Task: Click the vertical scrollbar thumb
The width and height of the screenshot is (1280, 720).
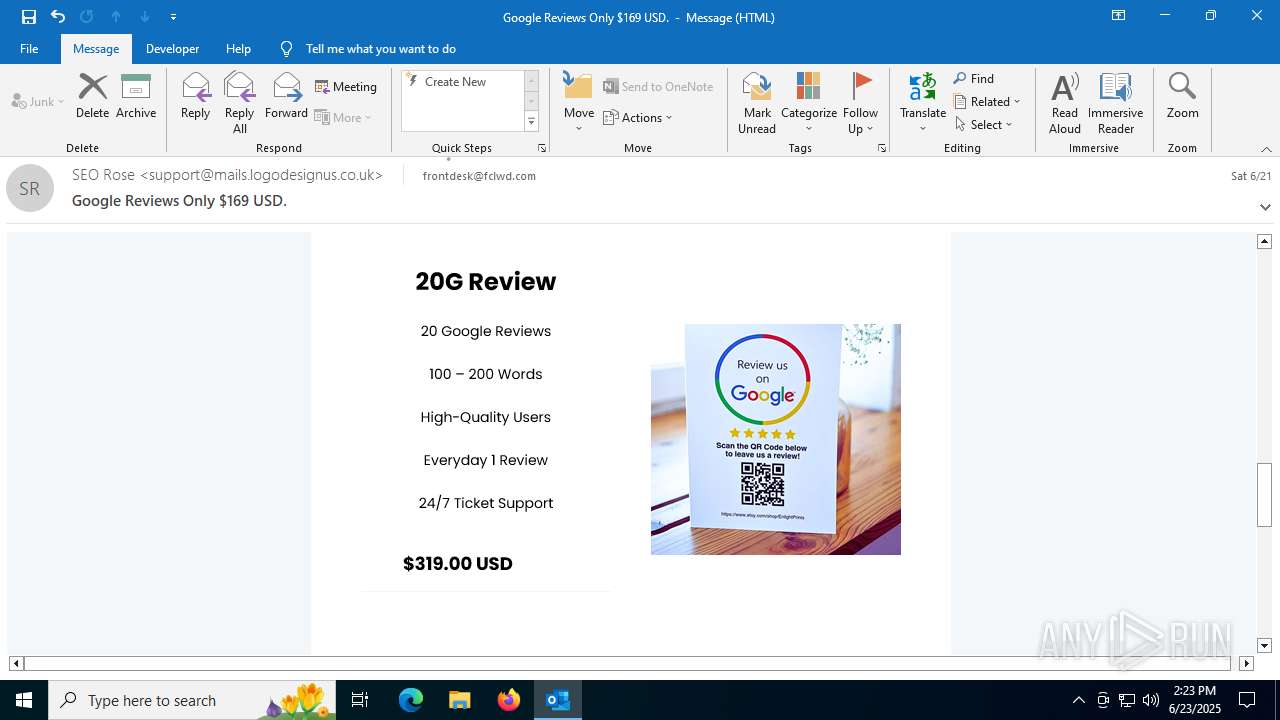Action: tap(1264, 495)
